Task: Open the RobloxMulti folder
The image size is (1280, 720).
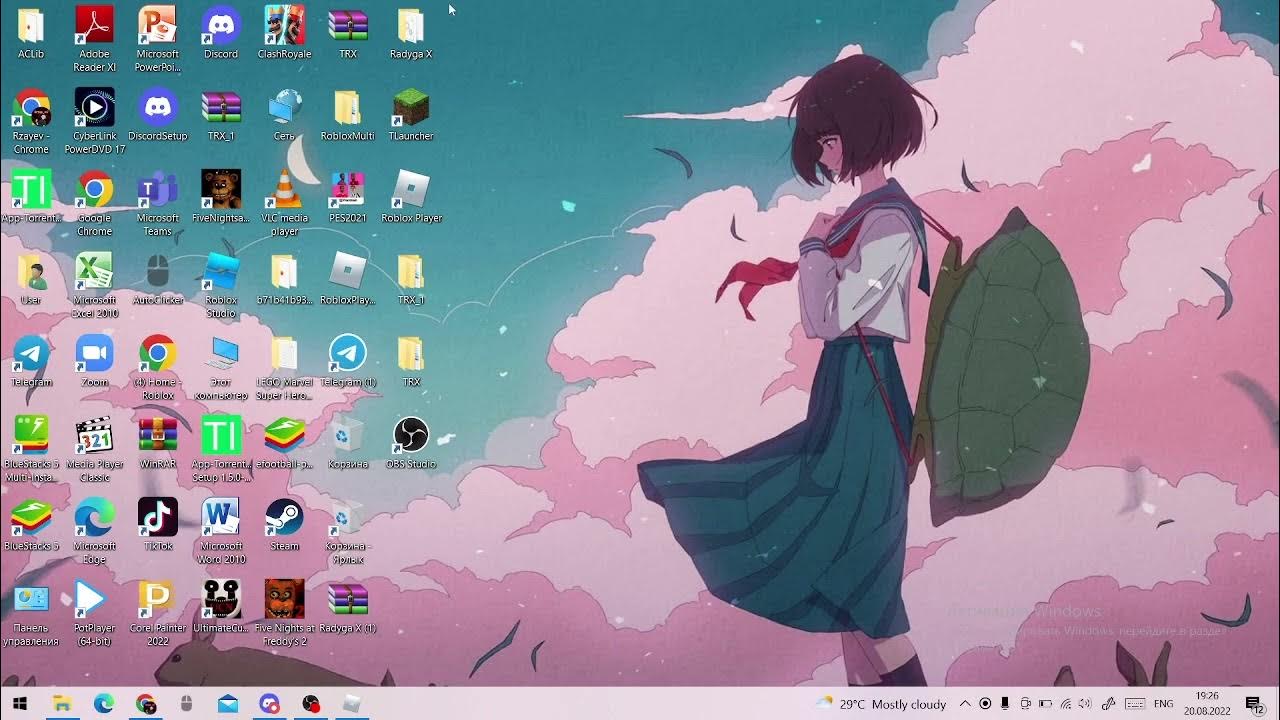Action: (348, 115)
